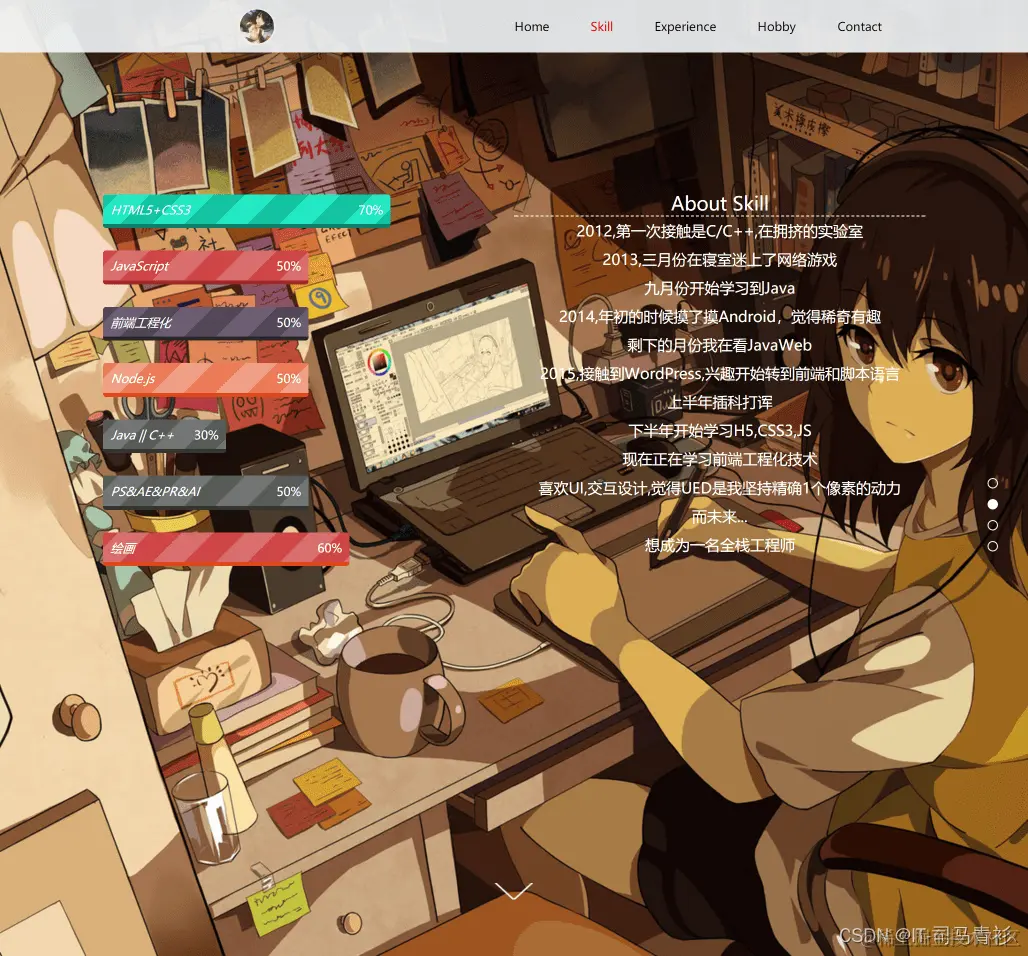Click the HTML5+CSS3 70% skill bar

pyautogui.click(x=247, y=210)
